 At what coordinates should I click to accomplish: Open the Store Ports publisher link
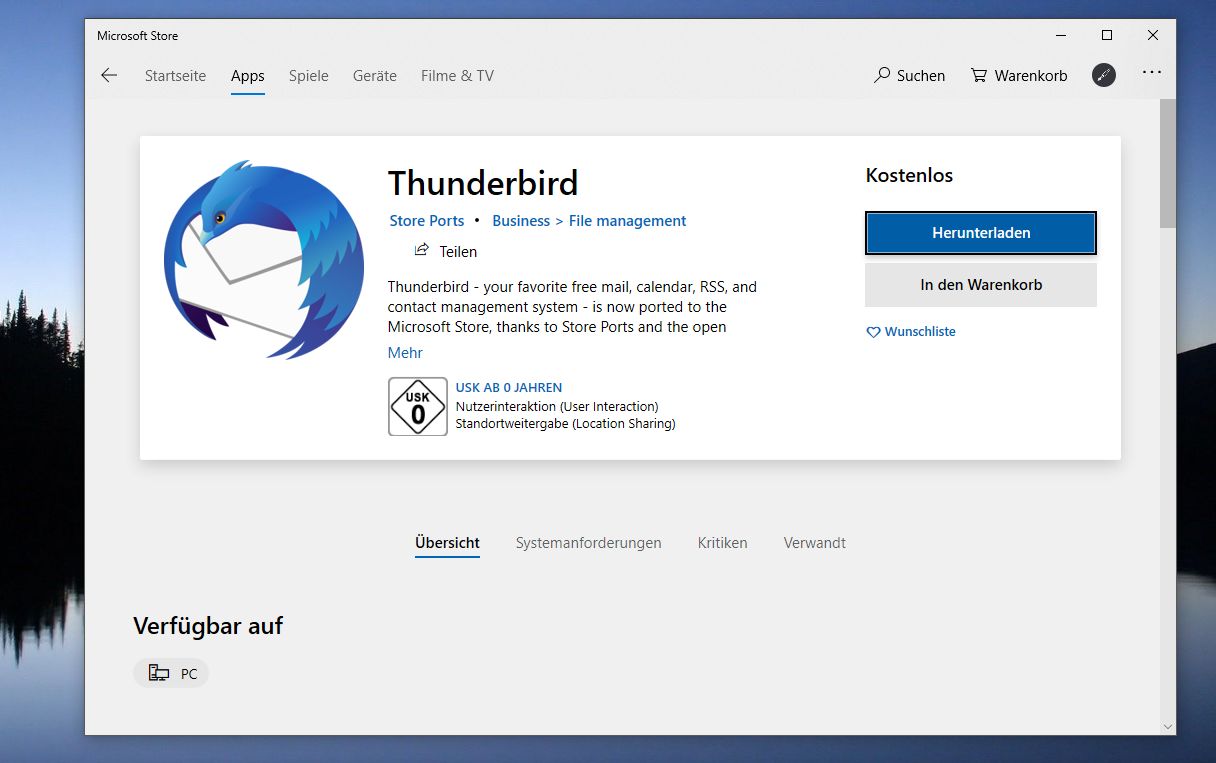[427, 221]
